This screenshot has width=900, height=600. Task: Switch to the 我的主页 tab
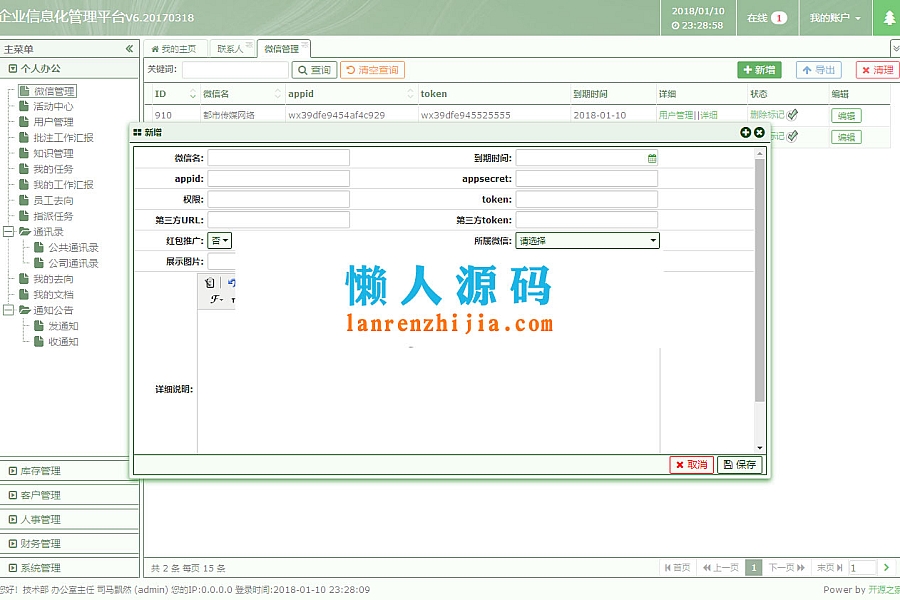[174, 49]
